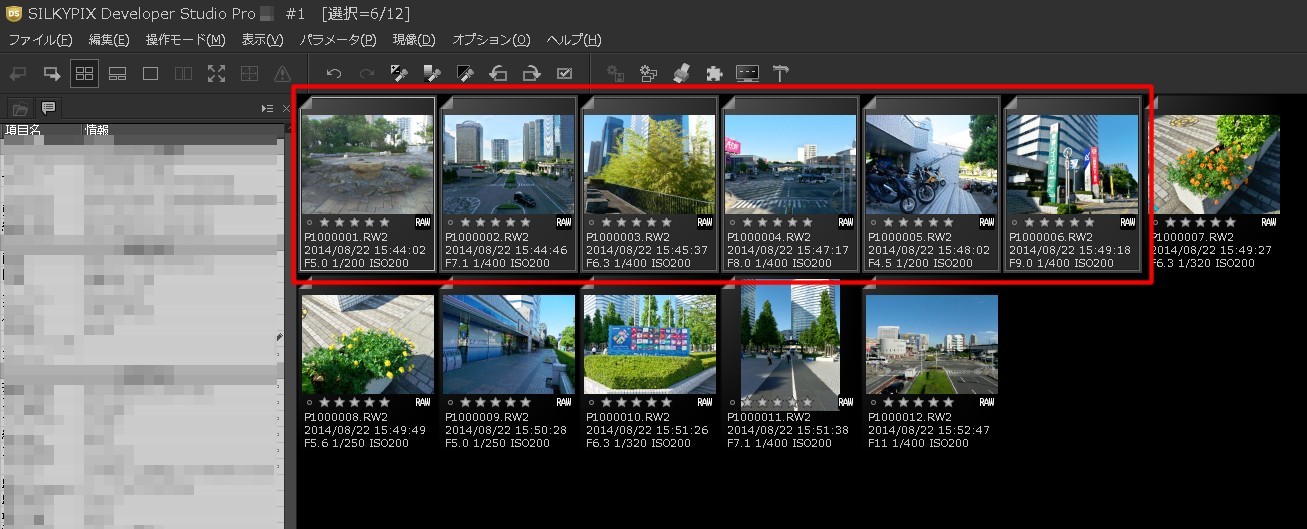
Task: Open the オプション(O) menu
Action: (x=491, y=40)
